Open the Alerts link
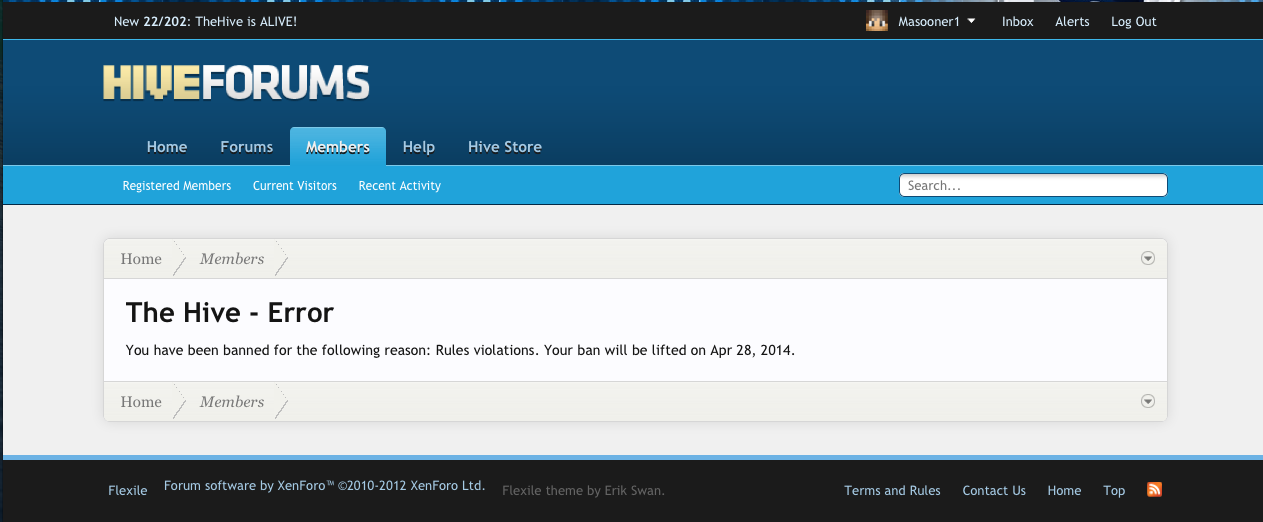This screenshot has width=1263, height=522. pyautogui.click(x=1072, y=21)
